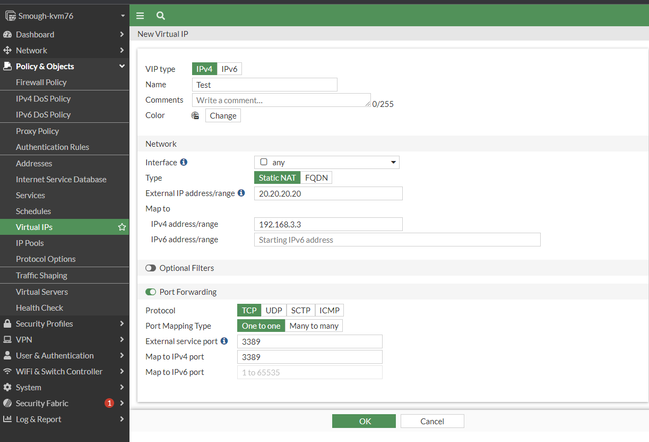Click the info icon next to Interface

tap(184, 162)
